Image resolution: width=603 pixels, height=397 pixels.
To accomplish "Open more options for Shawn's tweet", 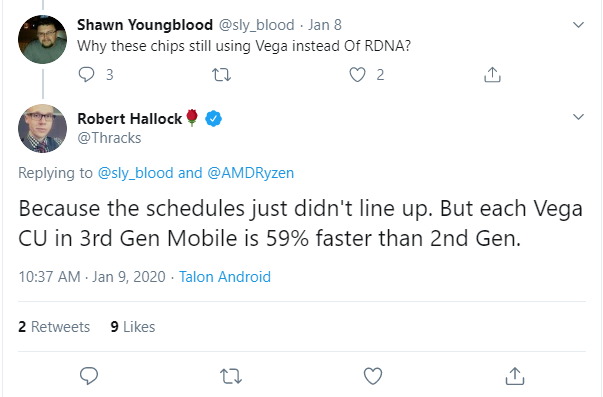I will 578,25.
